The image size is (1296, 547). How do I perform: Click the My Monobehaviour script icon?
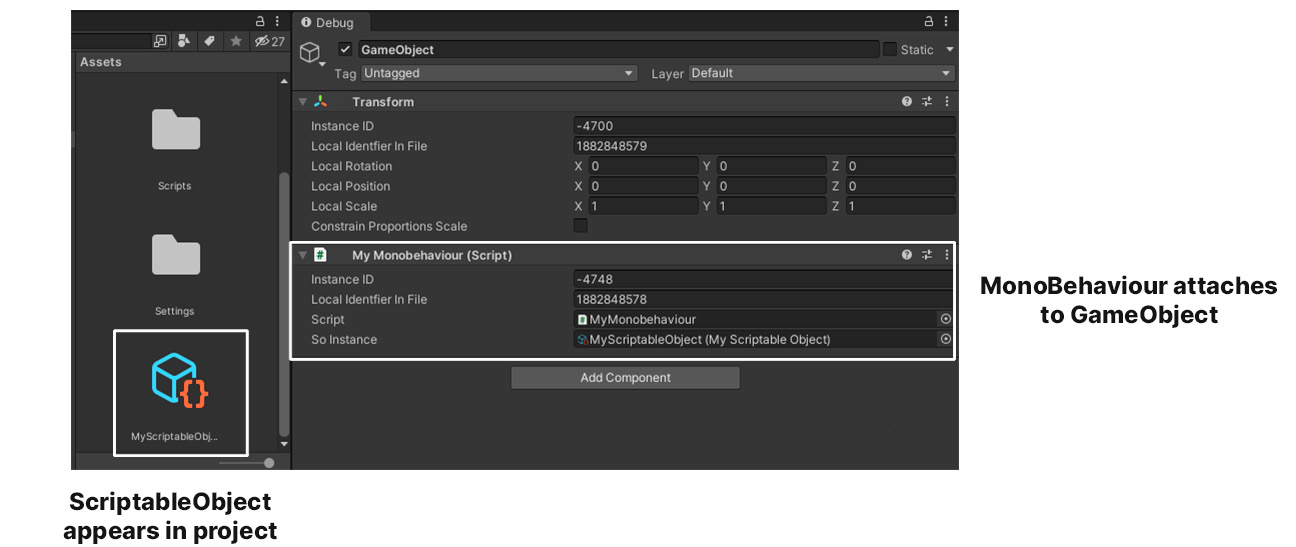click(320, 255)
